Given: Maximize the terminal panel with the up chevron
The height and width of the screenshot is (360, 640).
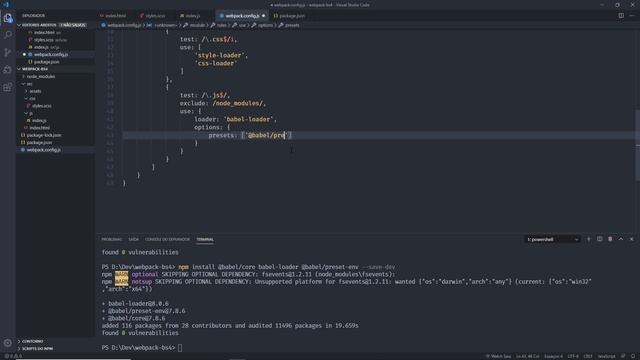Looking at the screenshot, I should 621,239.
